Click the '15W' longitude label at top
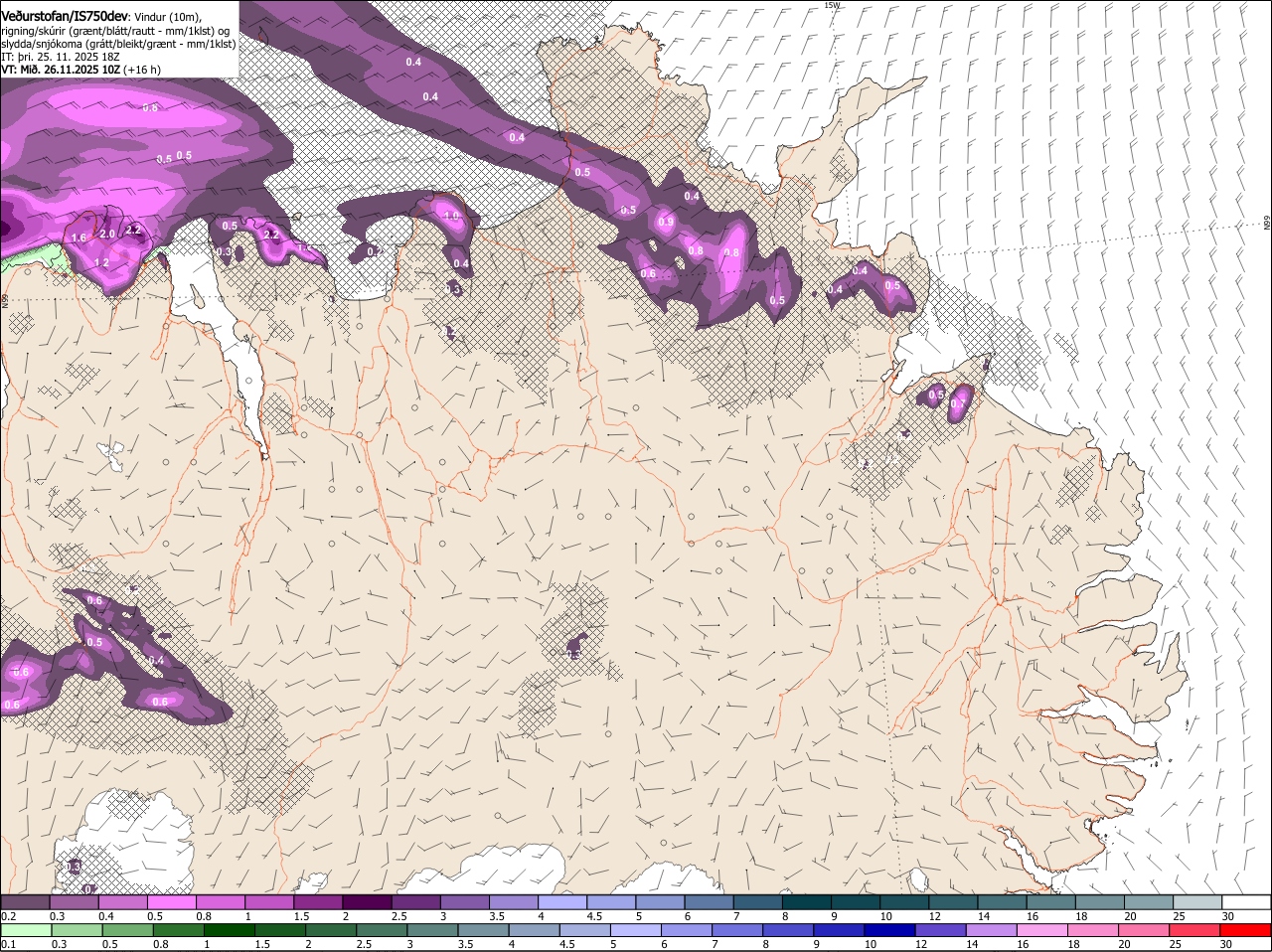Screen dimensions: 1272x952 tap(832, 5)
